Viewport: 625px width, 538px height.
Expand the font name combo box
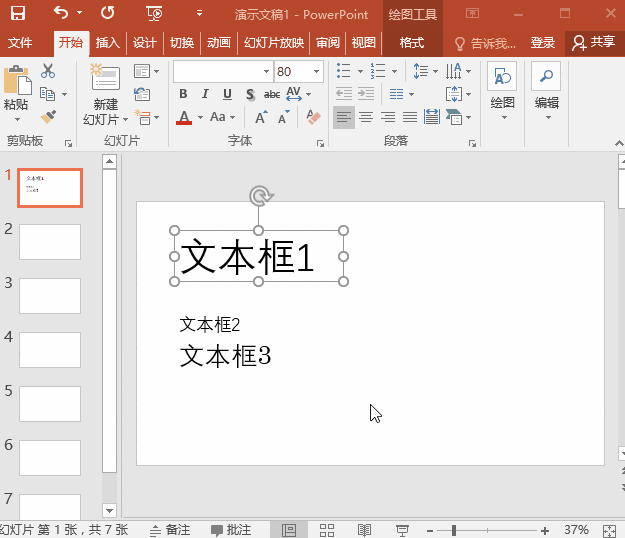pos(266,72)
